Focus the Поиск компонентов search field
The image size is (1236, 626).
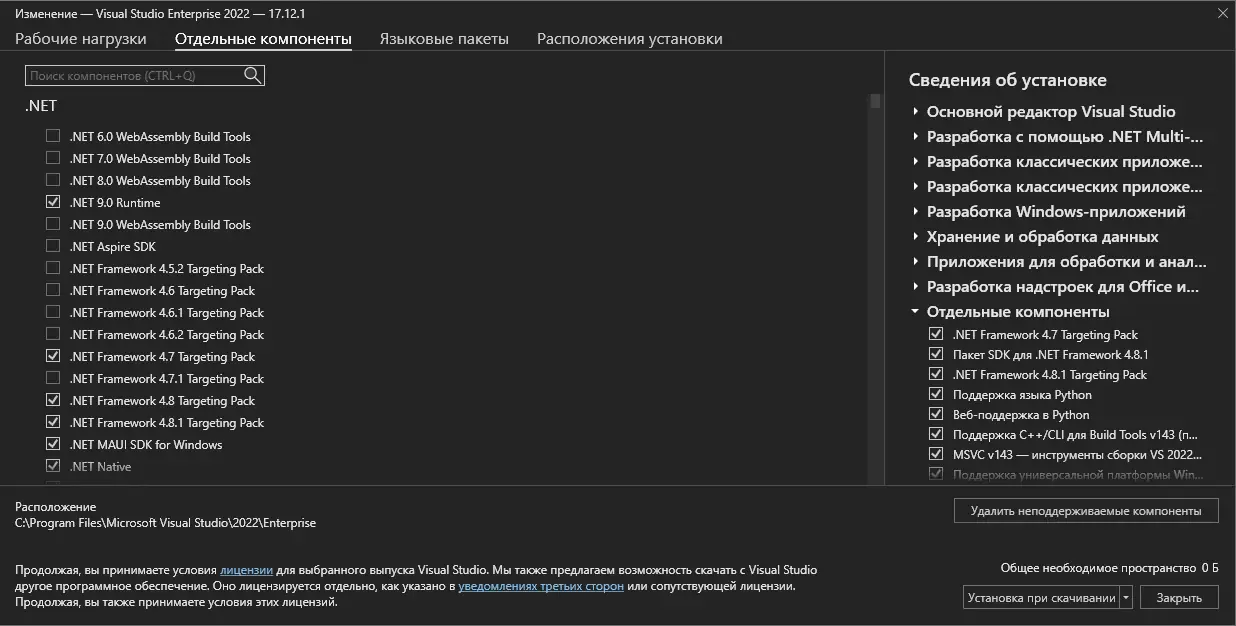(134, 75)
